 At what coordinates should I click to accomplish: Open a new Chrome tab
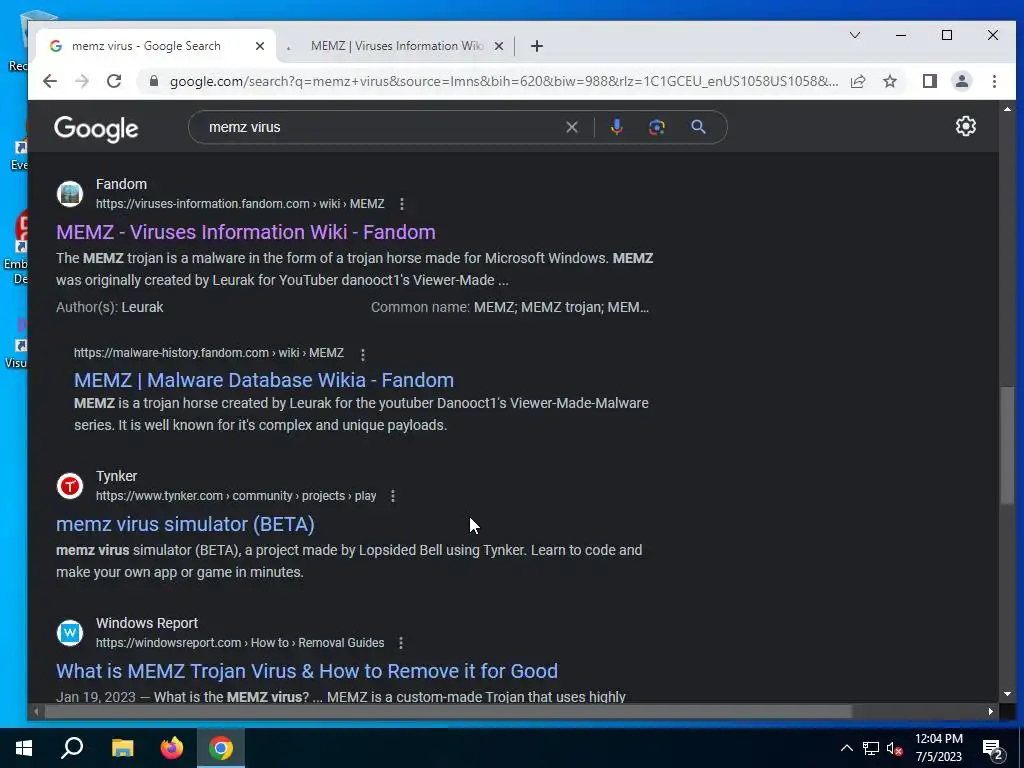[x=536, y=46]
